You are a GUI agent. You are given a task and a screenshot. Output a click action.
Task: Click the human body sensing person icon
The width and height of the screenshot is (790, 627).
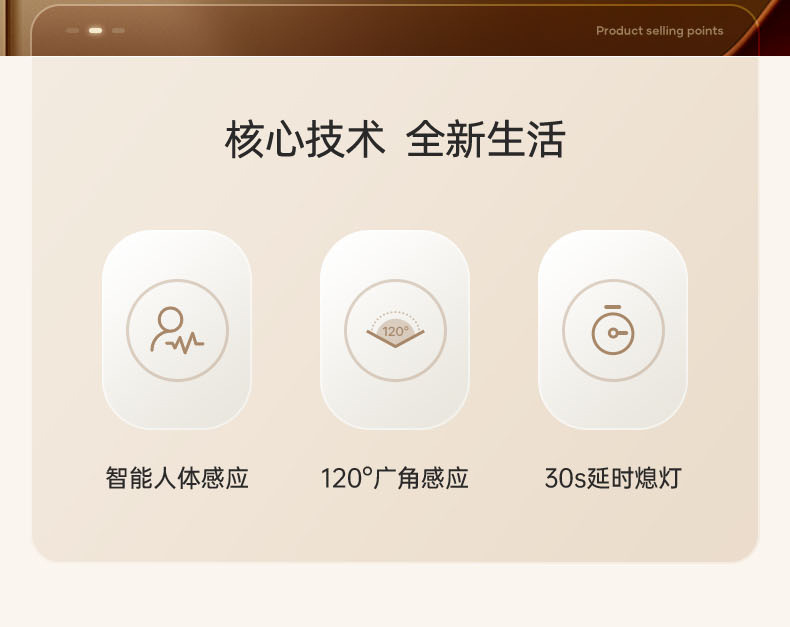[177, 330]
